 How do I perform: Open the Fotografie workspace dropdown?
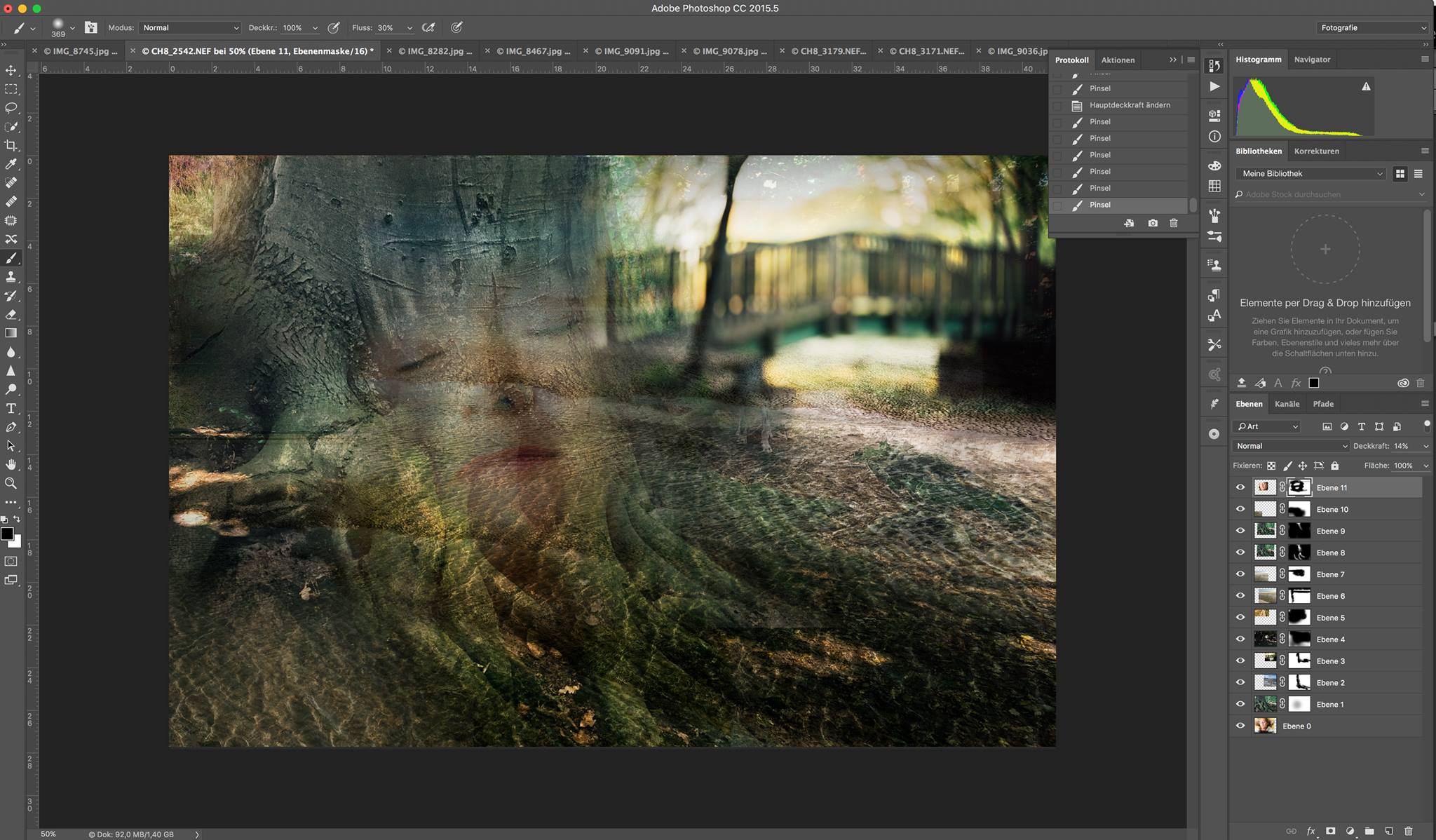pyautogui.click(x=1372, y=28)
